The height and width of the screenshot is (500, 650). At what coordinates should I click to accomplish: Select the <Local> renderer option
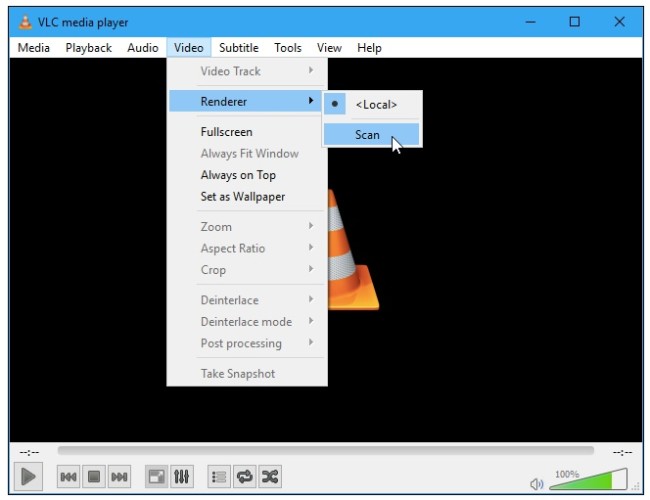(x=371, y=104)
